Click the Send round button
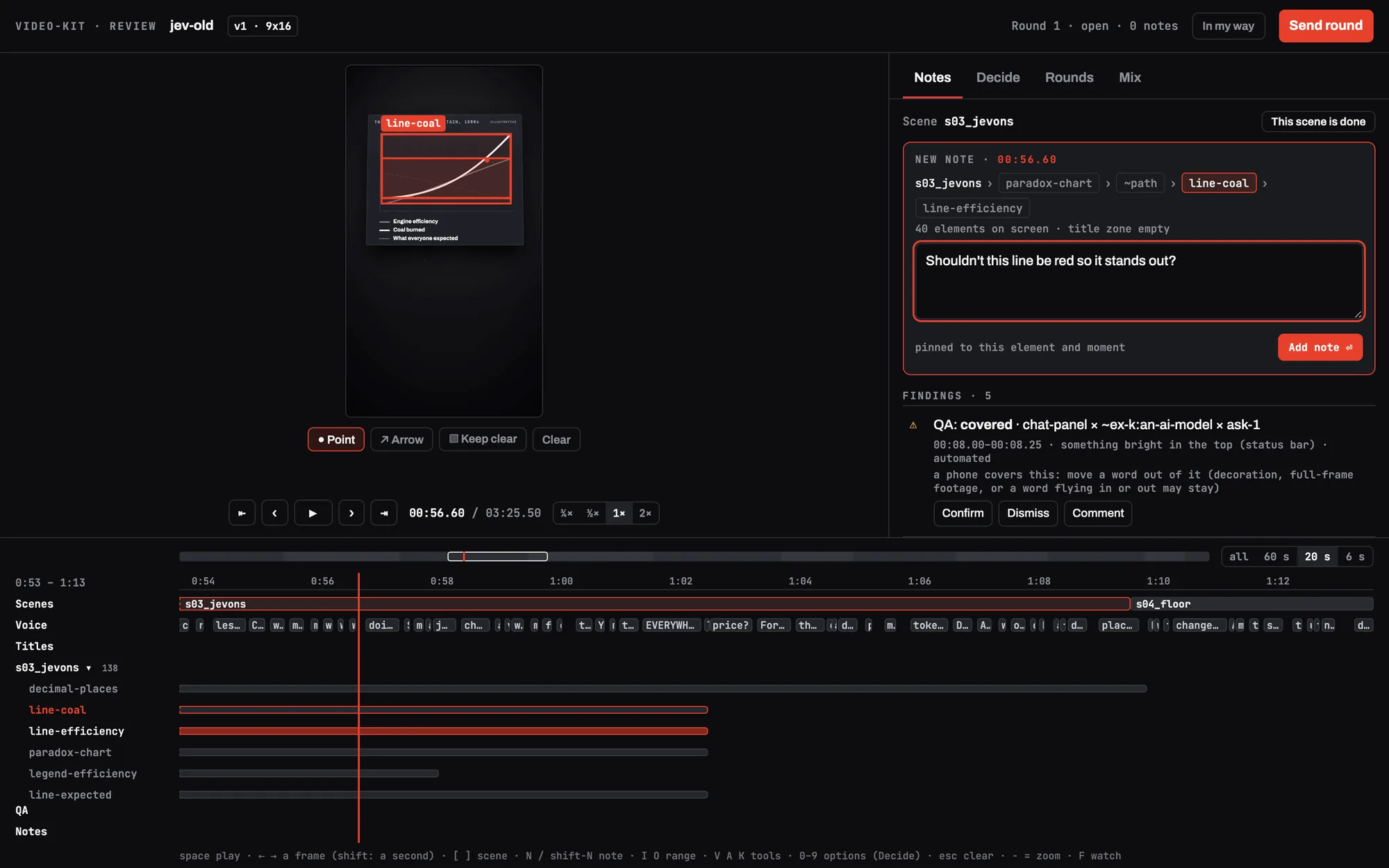This screenshot has width=1389, height=868. (x=1326, y=26)
